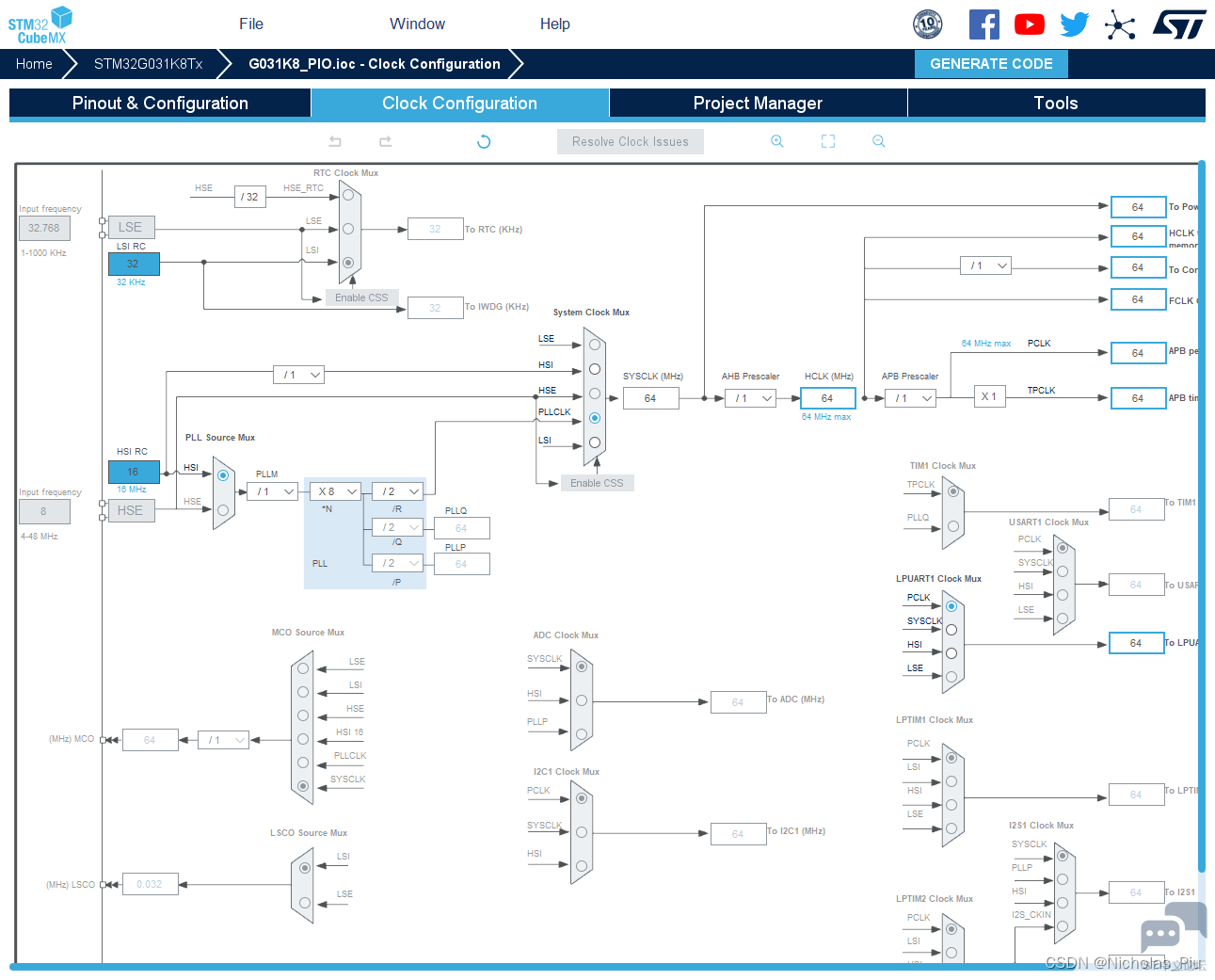1215x980 pixels.
Task: Click Enable CSS under RTC Clock Mux
Action: pyautogui.click(x=361, y=297)
